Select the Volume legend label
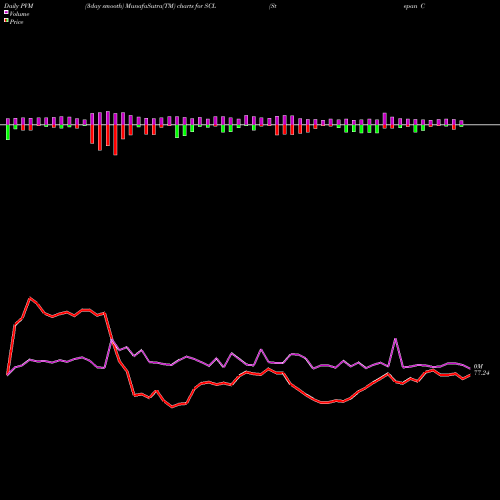 point(19,14)
